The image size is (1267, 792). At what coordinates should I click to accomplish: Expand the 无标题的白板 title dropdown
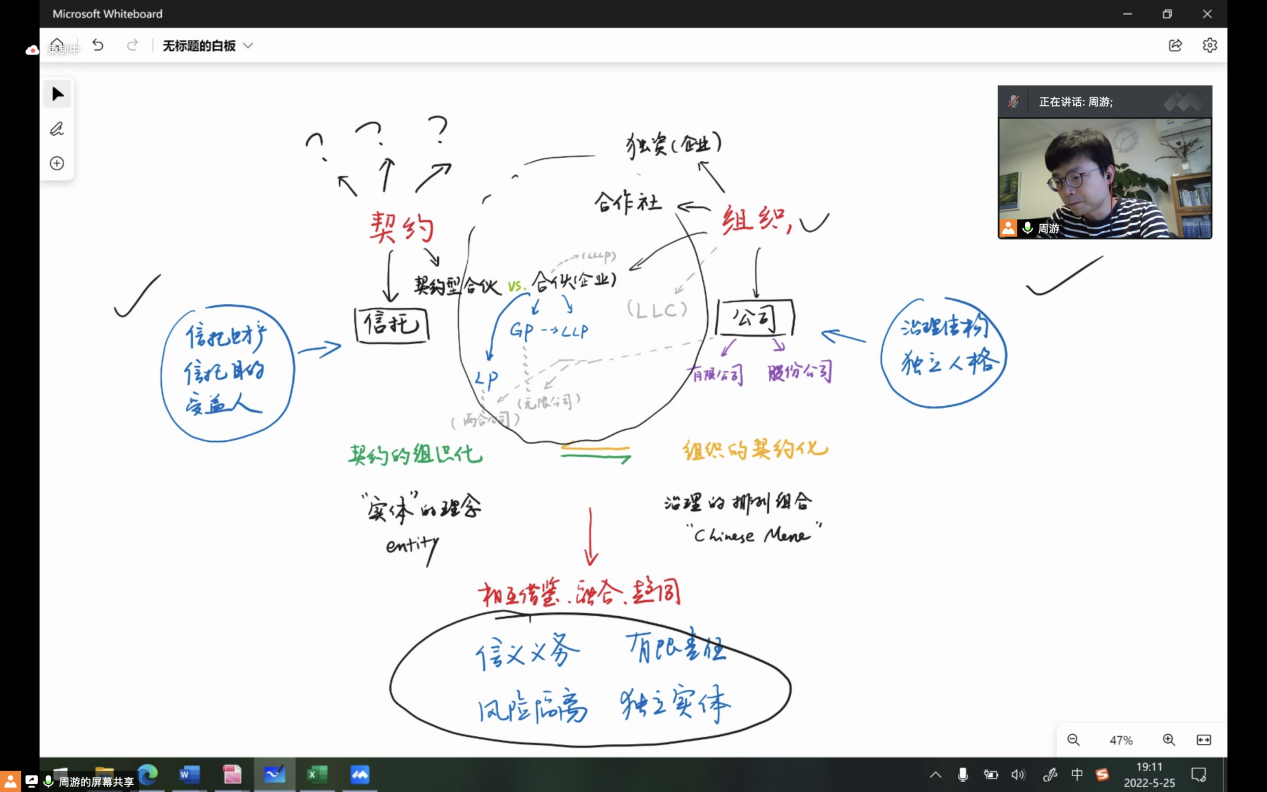[248, 45]
